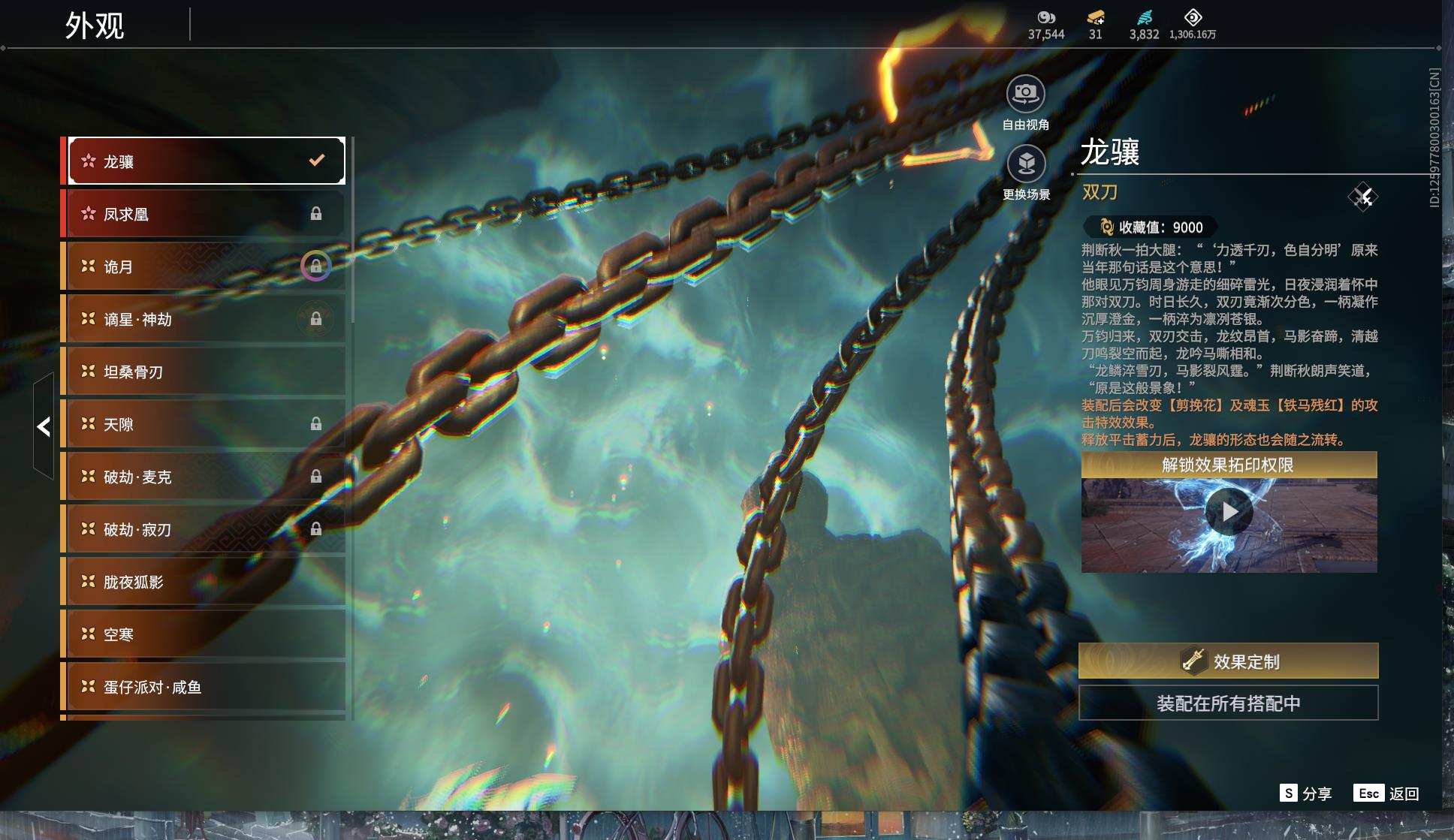
Task: Click the 龙骧 title in details panel
Action: tap(1110, 152)
